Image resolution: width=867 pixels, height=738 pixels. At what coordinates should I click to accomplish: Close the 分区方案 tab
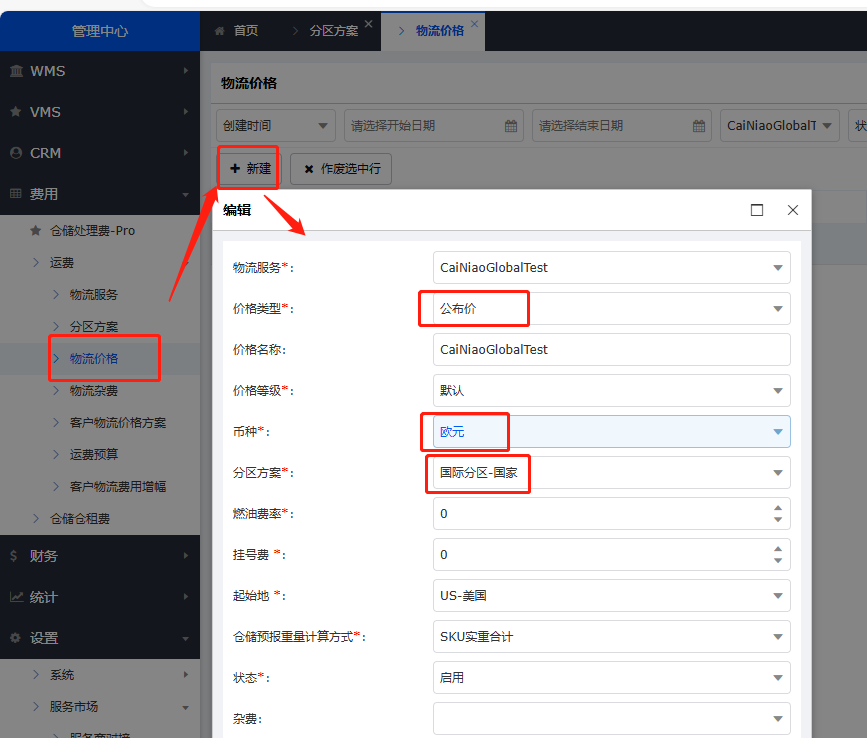pos(369,24)
